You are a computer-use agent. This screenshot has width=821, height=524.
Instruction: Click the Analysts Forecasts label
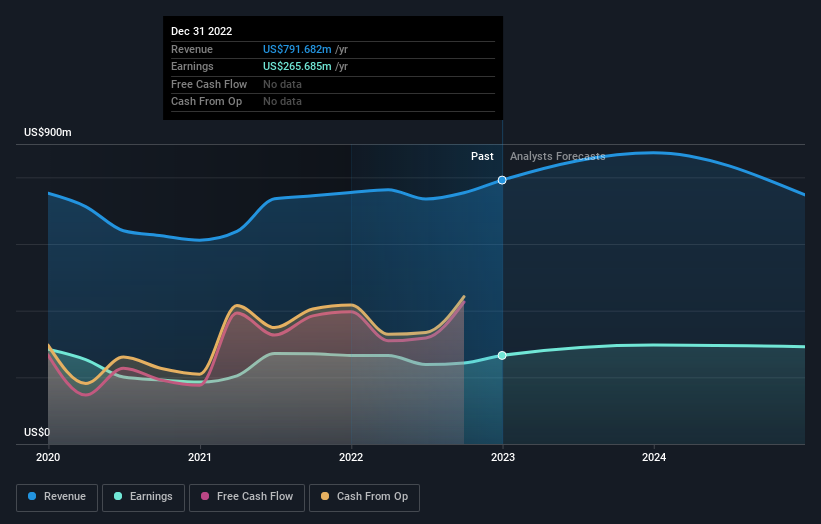coord(558,157)
